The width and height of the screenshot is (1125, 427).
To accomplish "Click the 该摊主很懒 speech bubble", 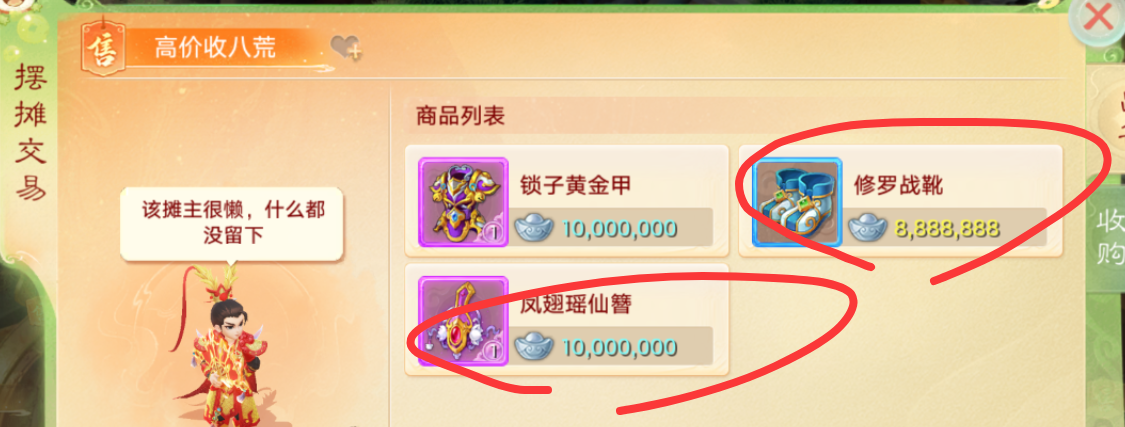I will (x=232, y=224).
